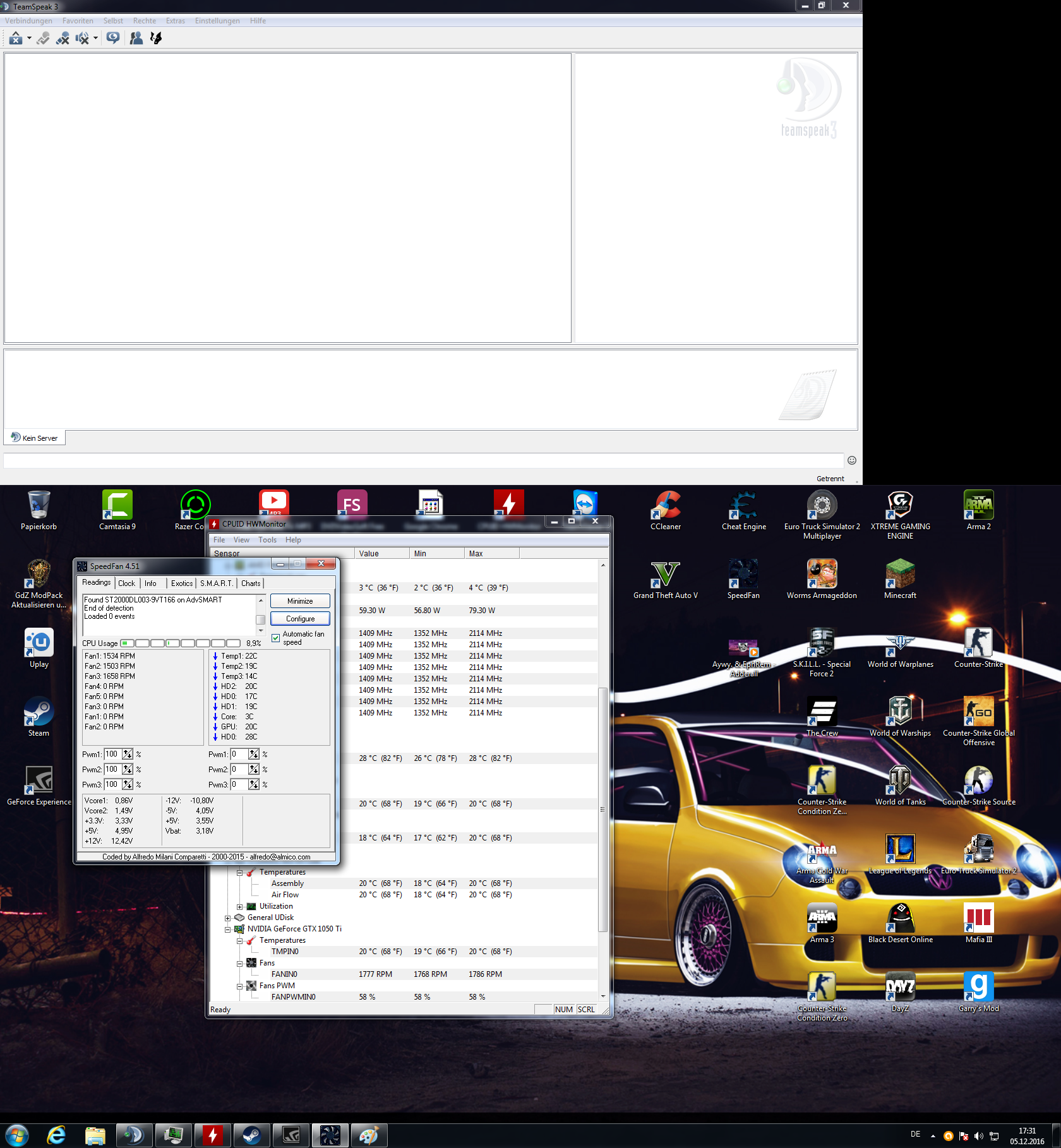Image resolution: width=1061 pixels, height=1148 pixels.
Task: Open the dropdown arrow beside the crossed-out speaker icon
Action: [x=95, y=39]
